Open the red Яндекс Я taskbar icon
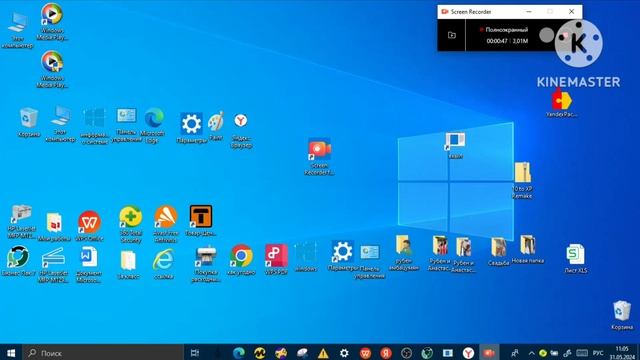The height and width of the screenshot is (360, 640). point(386,353)
